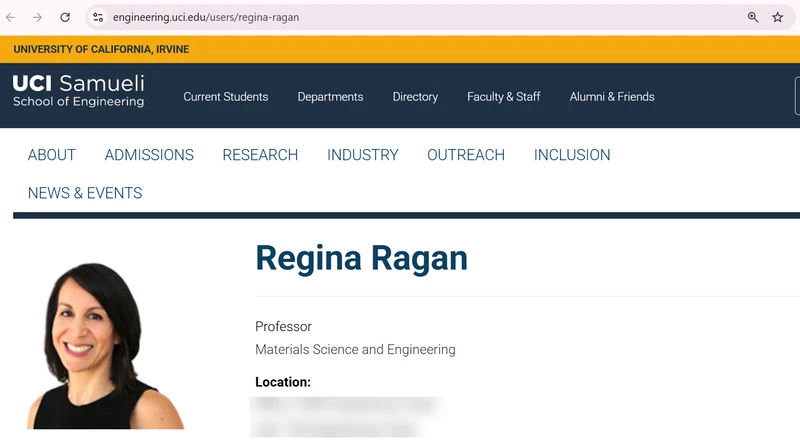Click the University of California, Irvine banner link
This screenshot has height=441, width=800.
101,50
